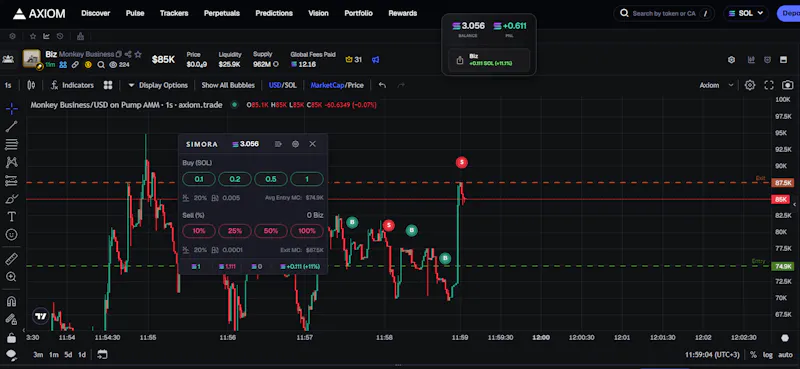Open the emoji sticker tool
Screen dimensions: 800x369
point(11,234)
